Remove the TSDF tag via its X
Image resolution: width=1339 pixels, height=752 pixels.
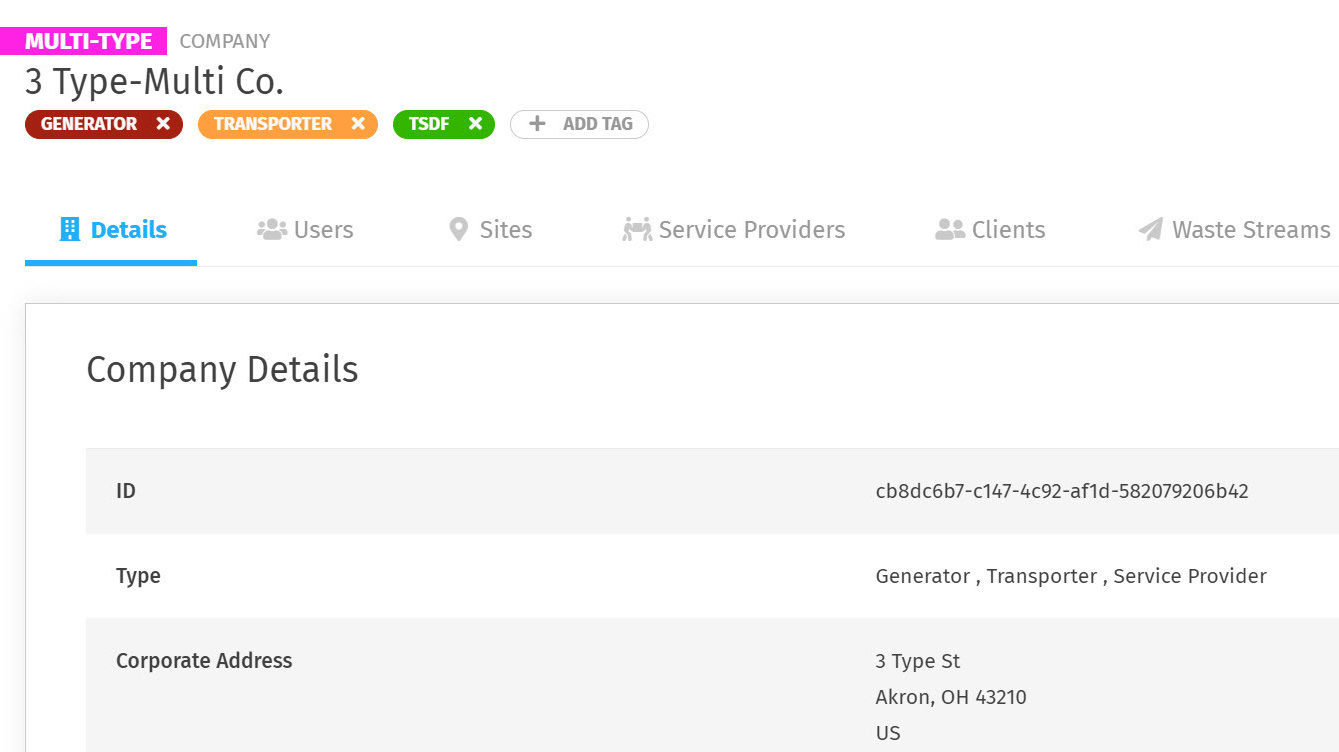pos(475,124)
